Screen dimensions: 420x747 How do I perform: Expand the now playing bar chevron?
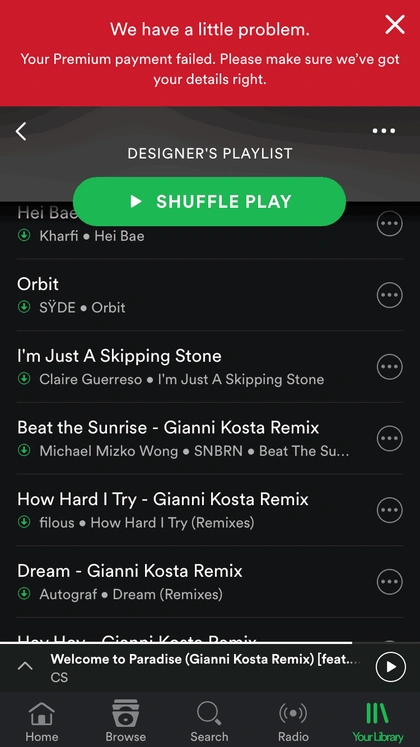(25, 666)
